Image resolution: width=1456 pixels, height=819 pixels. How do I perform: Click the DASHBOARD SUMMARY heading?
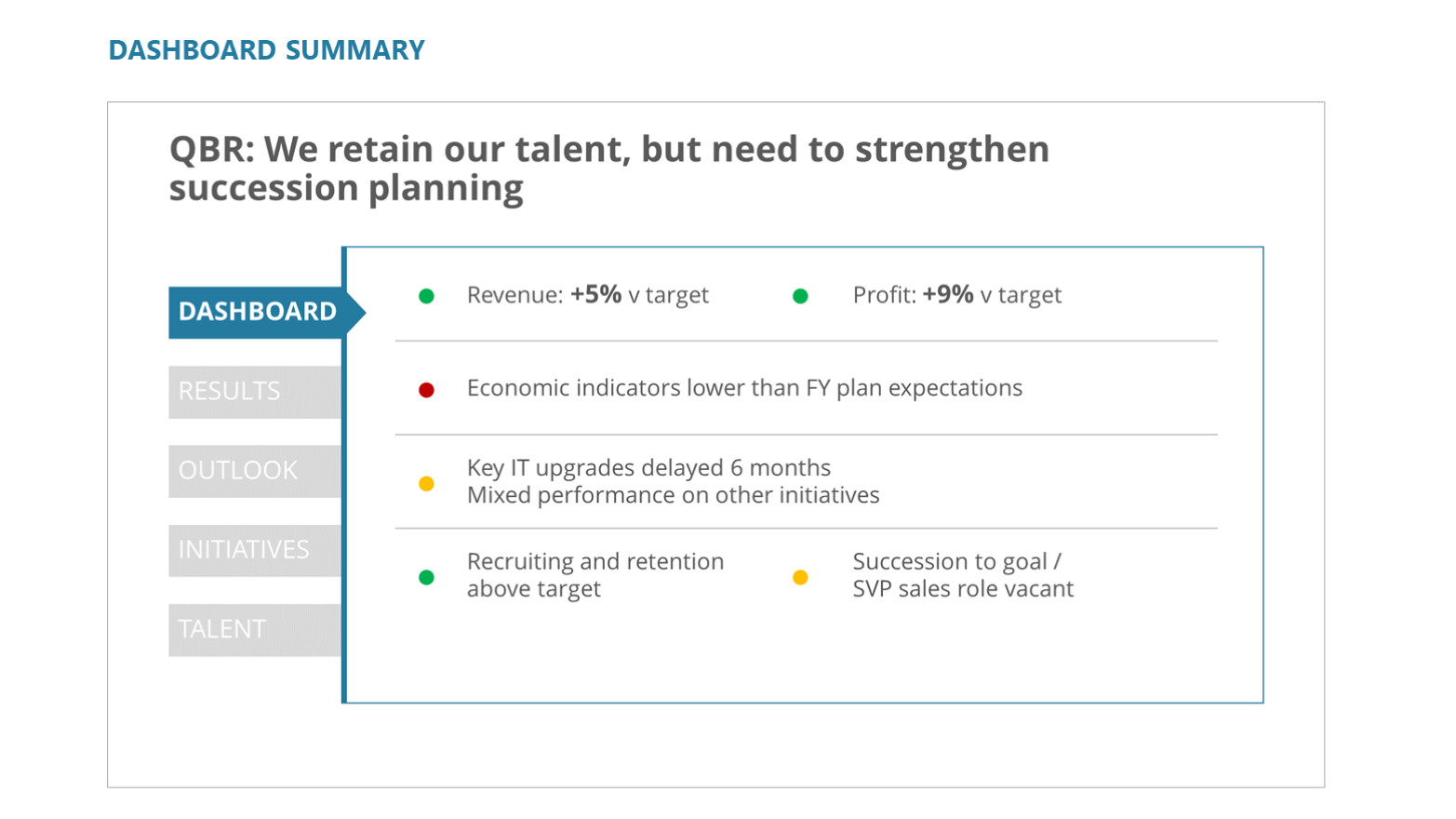click(266, 50)
